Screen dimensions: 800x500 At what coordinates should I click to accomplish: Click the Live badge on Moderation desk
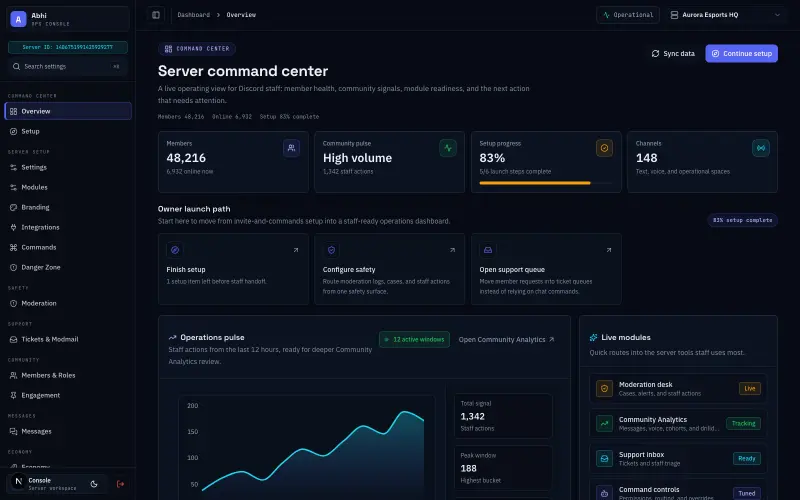point(749,388)
